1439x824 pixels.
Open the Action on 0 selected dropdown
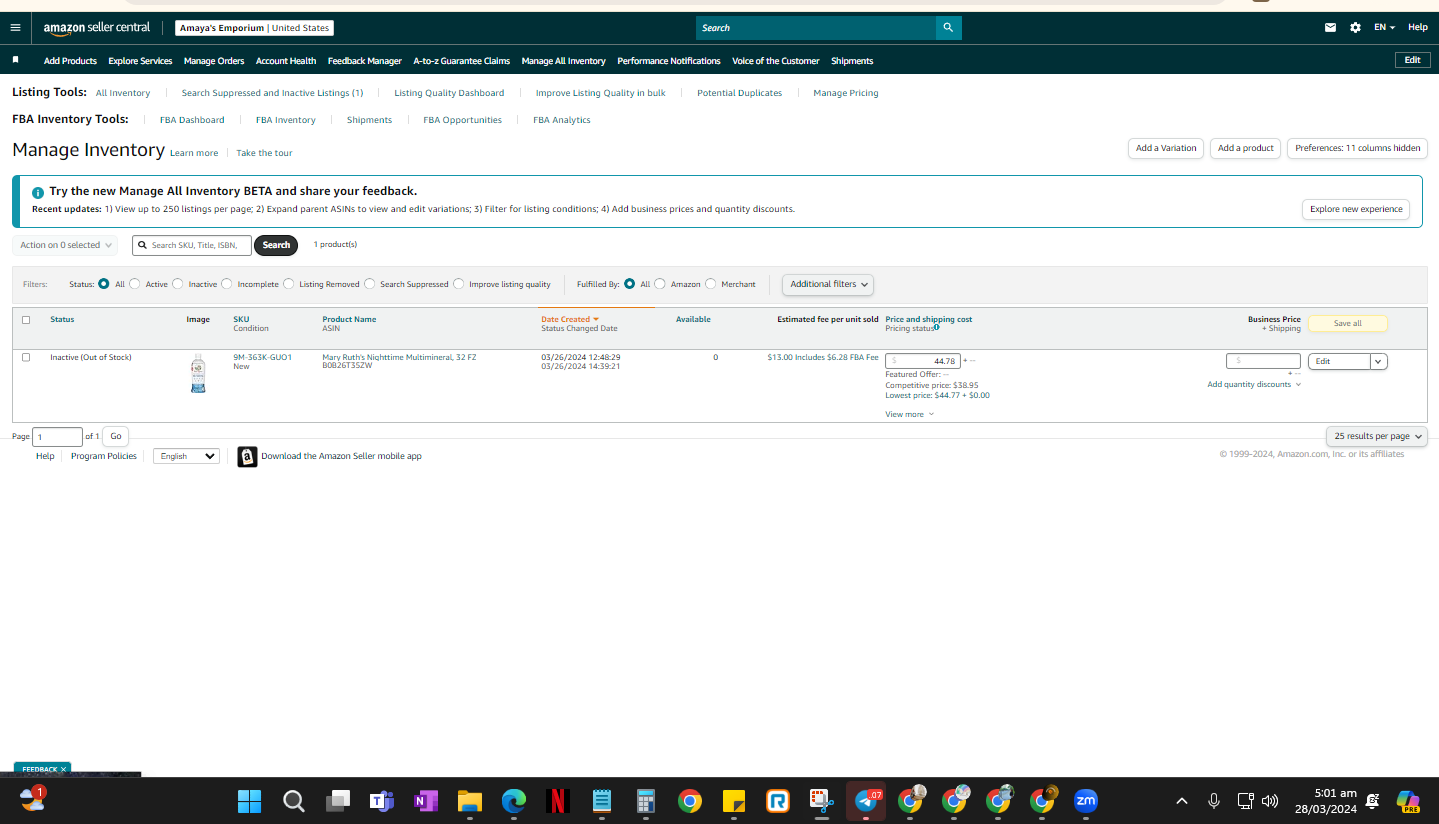tap(65, 245)
